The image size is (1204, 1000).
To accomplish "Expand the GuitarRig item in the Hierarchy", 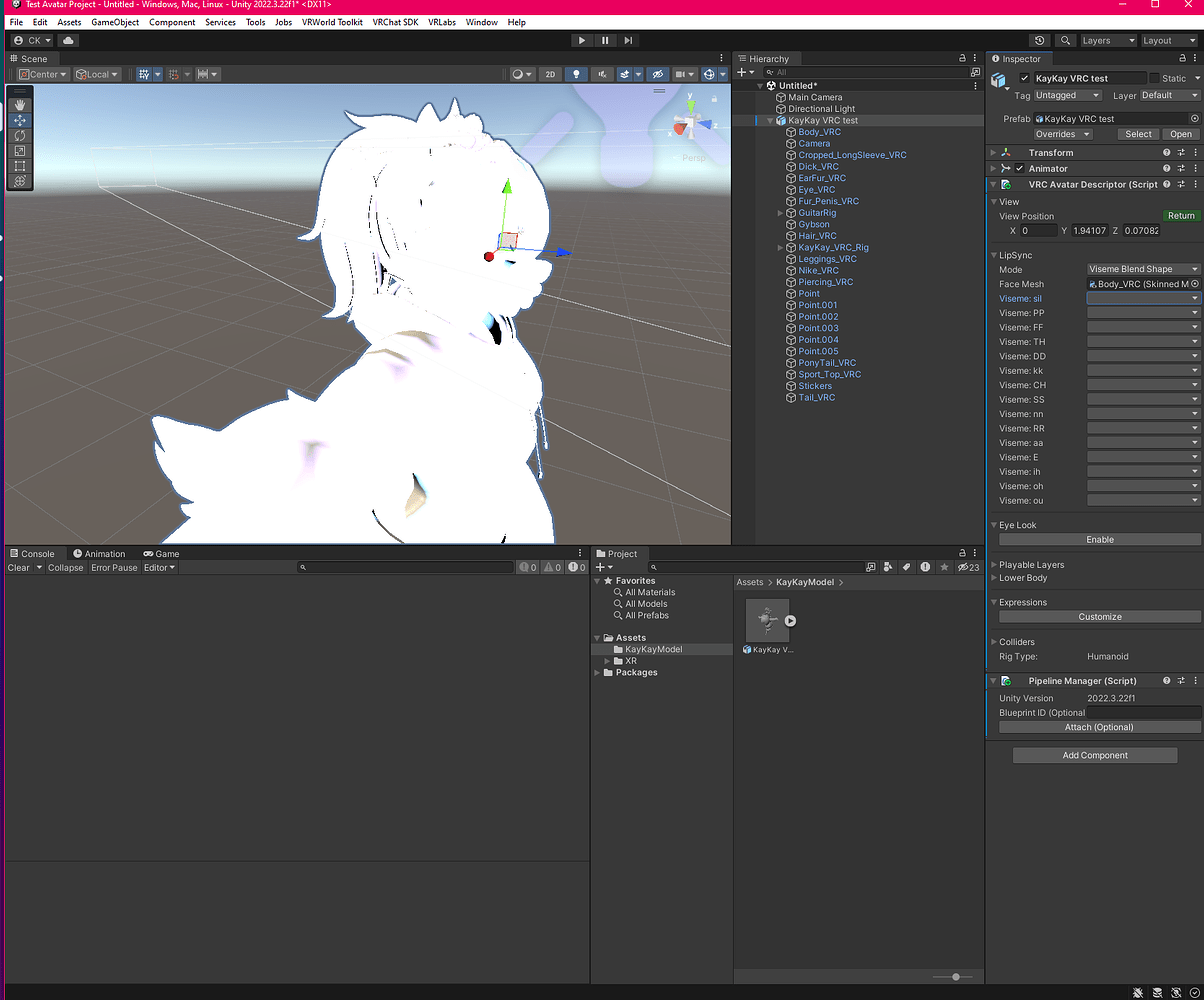I will 780,212.
